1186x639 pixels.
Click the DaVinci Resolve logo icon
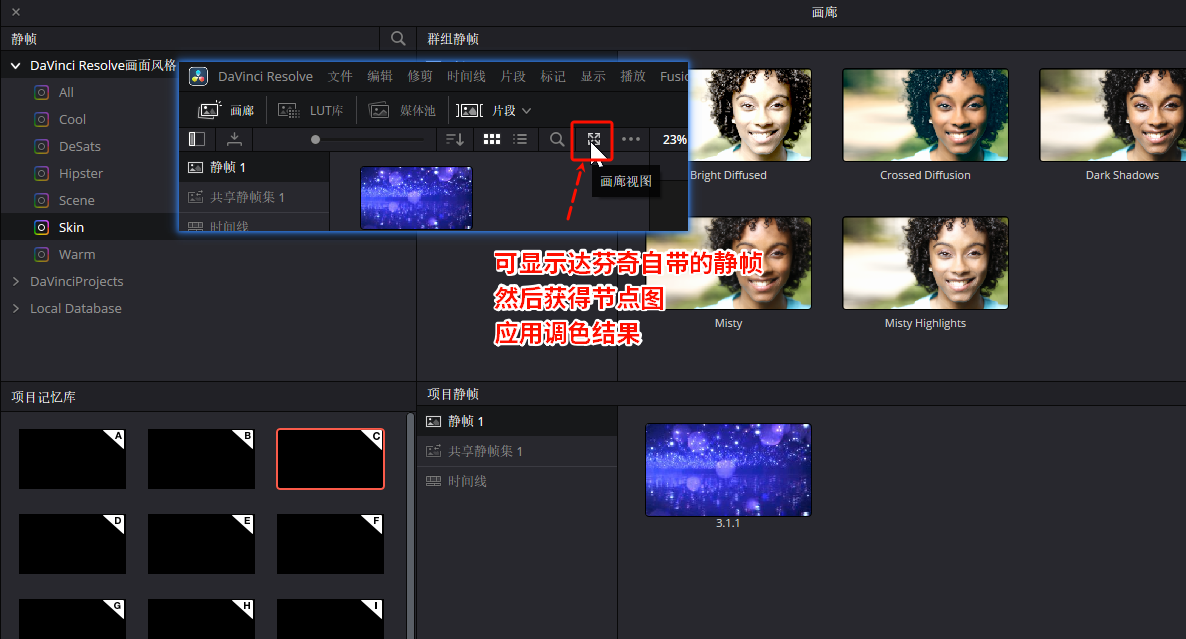(x=198, y=76)
